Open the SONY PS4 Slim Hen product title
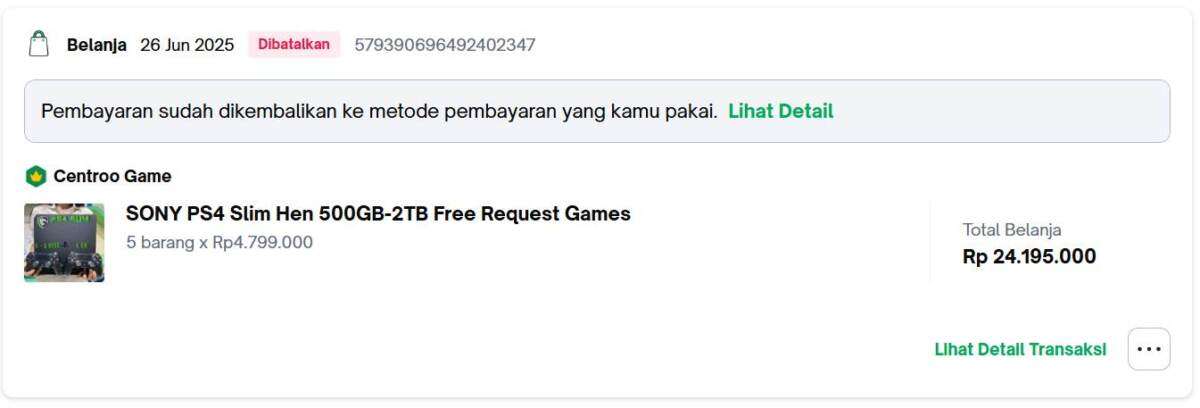The width and height of the screenshot is (1200, 408). point(378,213)
